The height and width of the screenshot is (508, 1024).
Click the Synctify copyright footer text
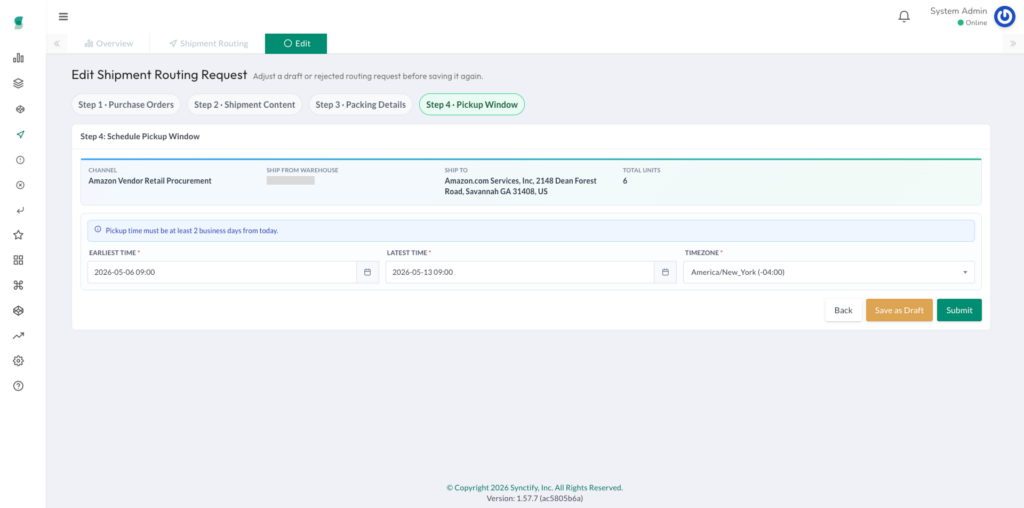[535, 488]
